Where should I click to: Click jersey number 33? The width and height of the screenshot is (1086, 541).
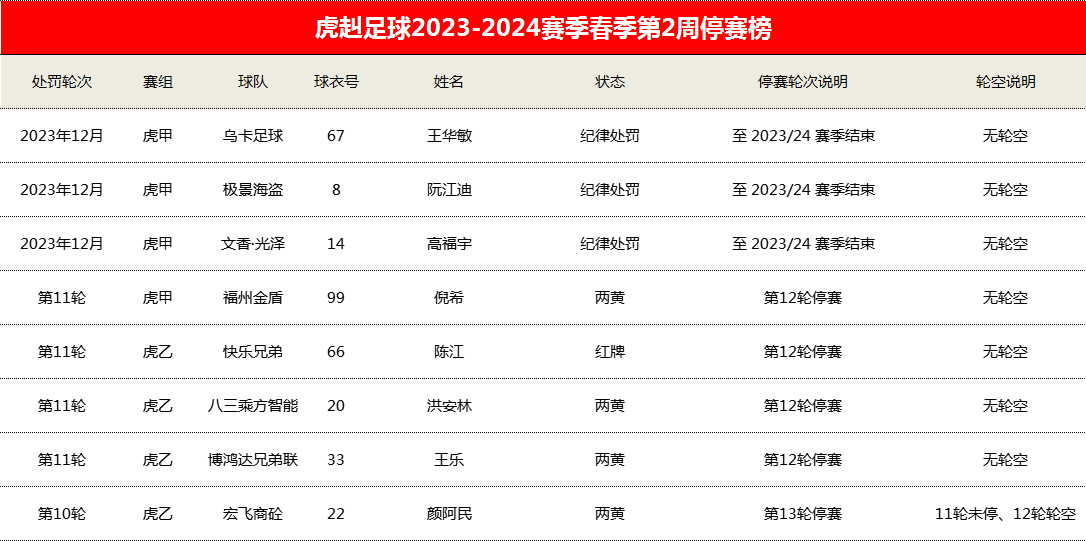(336, 460)
